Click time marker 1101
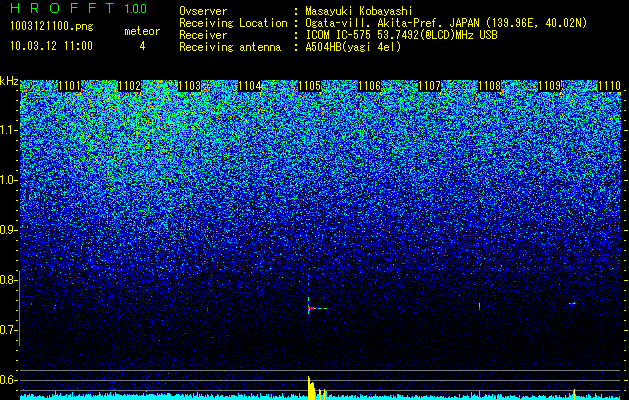 click(x=69, y=86)
